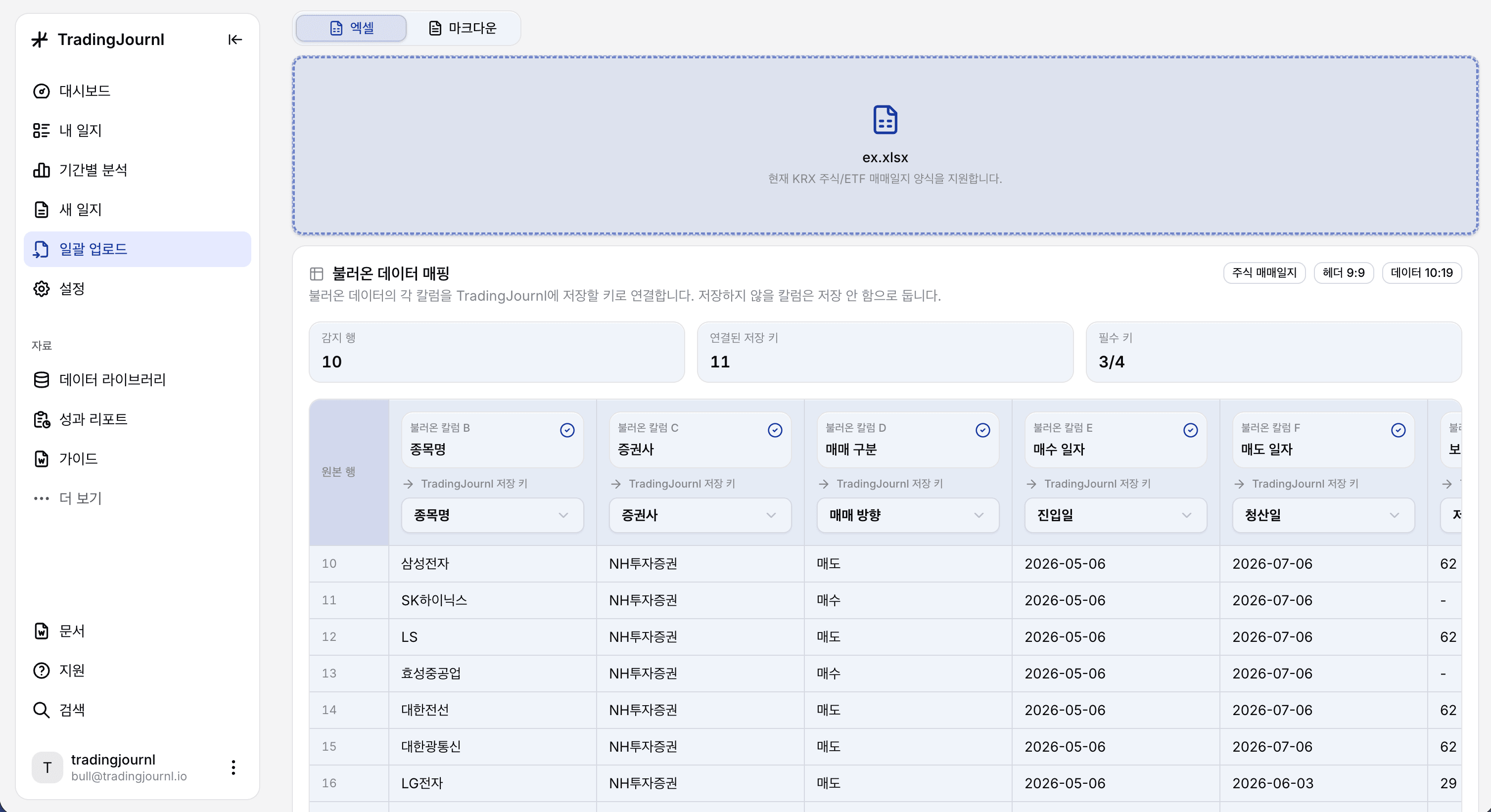Open the 진입일 storage key dropdown

click(1116, 515)
